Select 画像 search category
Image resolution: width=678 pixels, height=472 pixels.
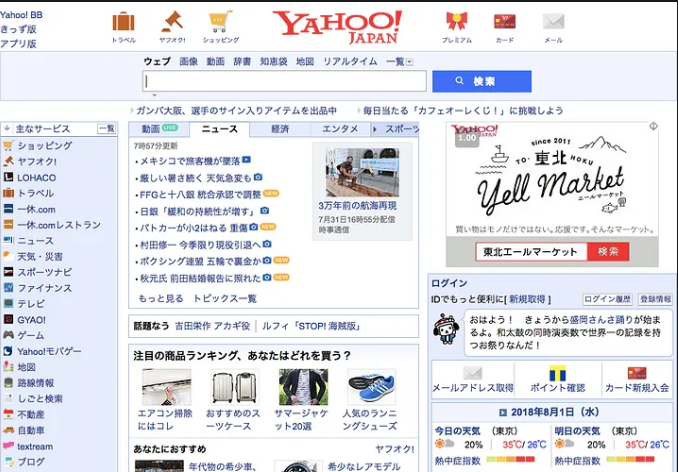189,61
